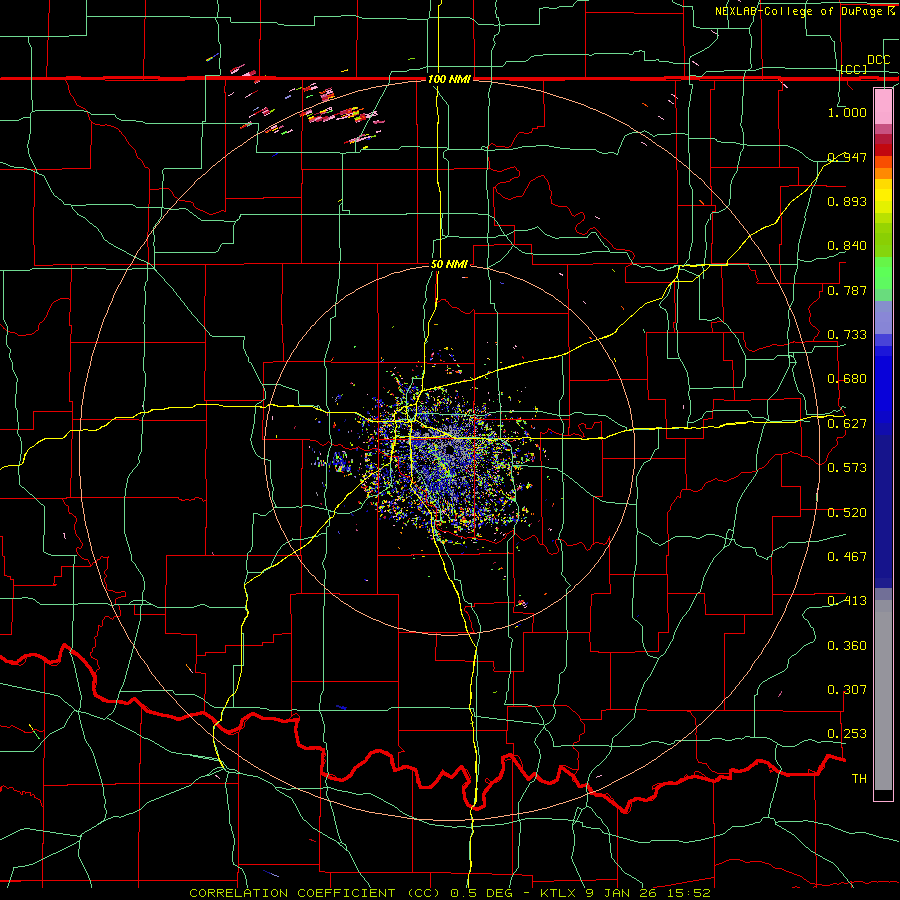Click the 0.733 scale value
This screenshot has height=900, width=900.
(x=847, y=335)
